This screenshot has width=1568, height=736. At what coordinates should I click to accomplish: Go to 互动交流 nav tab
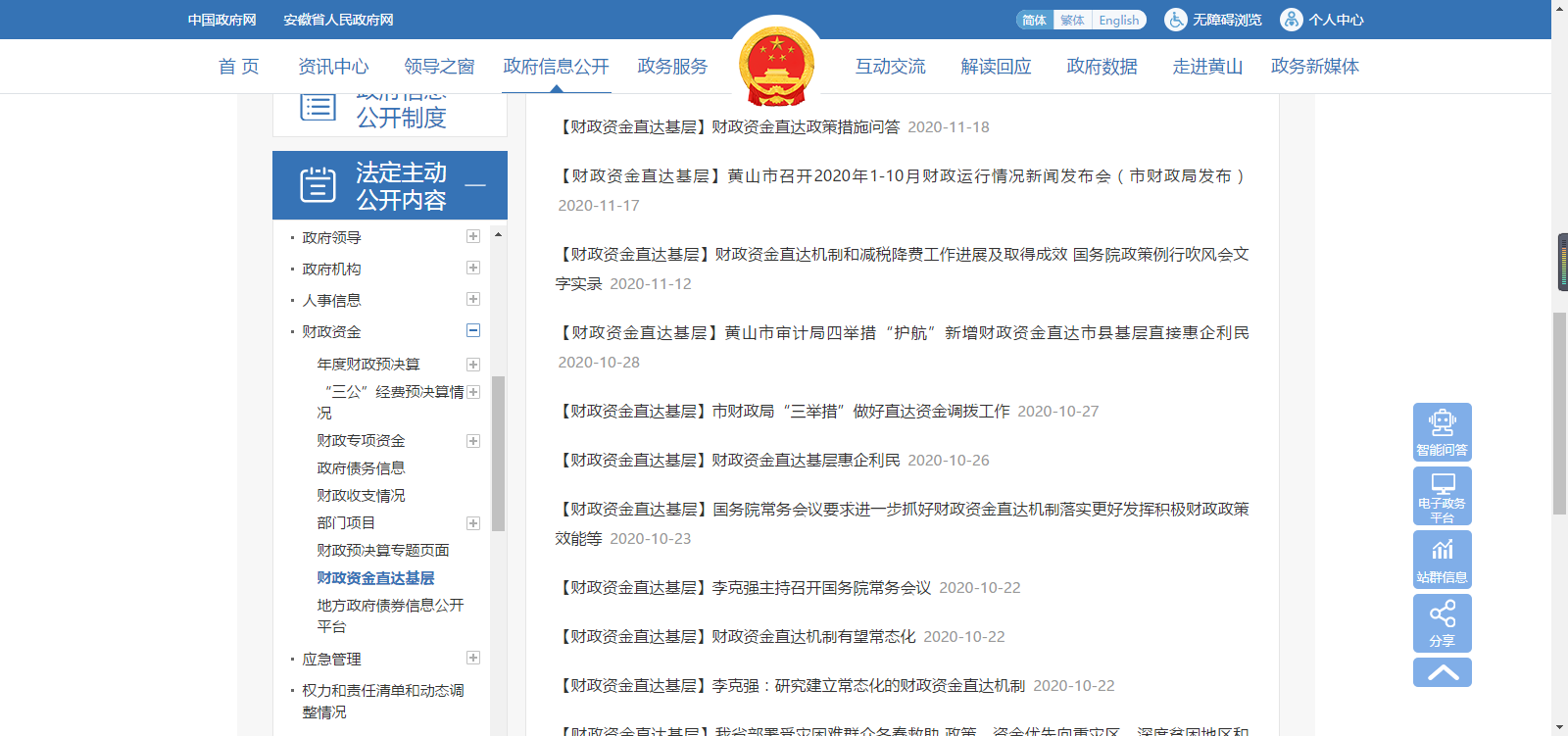coord(890,67)
